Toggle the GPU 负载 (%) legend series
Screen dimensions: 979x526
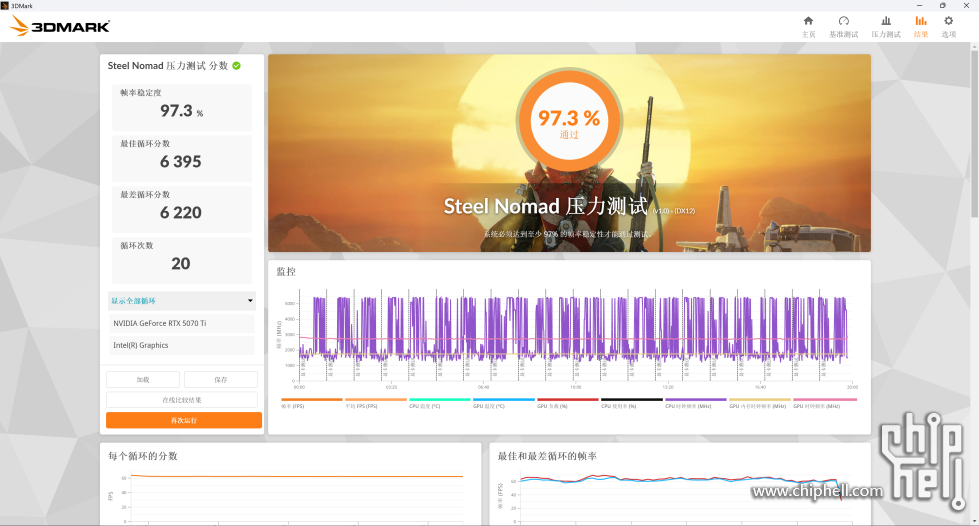pos(568,403)
